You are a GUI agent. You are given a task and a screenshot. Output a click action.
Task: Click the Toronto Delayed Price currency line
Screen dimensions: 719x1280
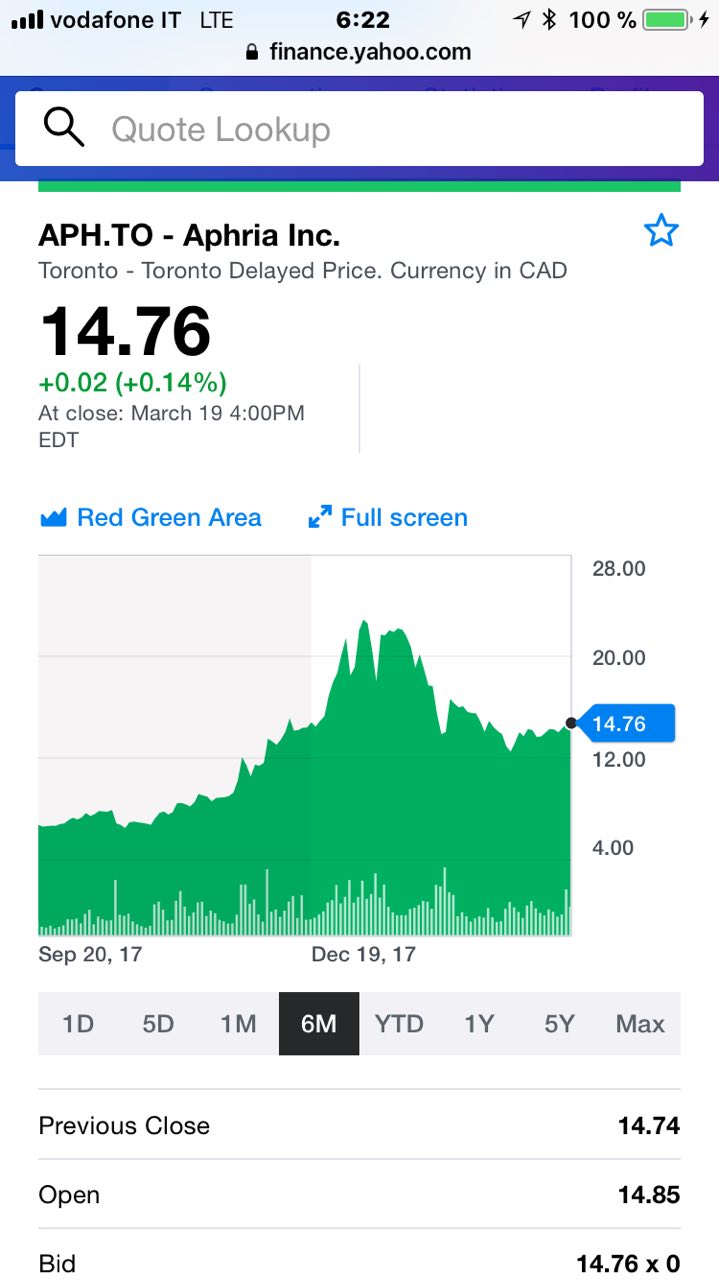303,271
